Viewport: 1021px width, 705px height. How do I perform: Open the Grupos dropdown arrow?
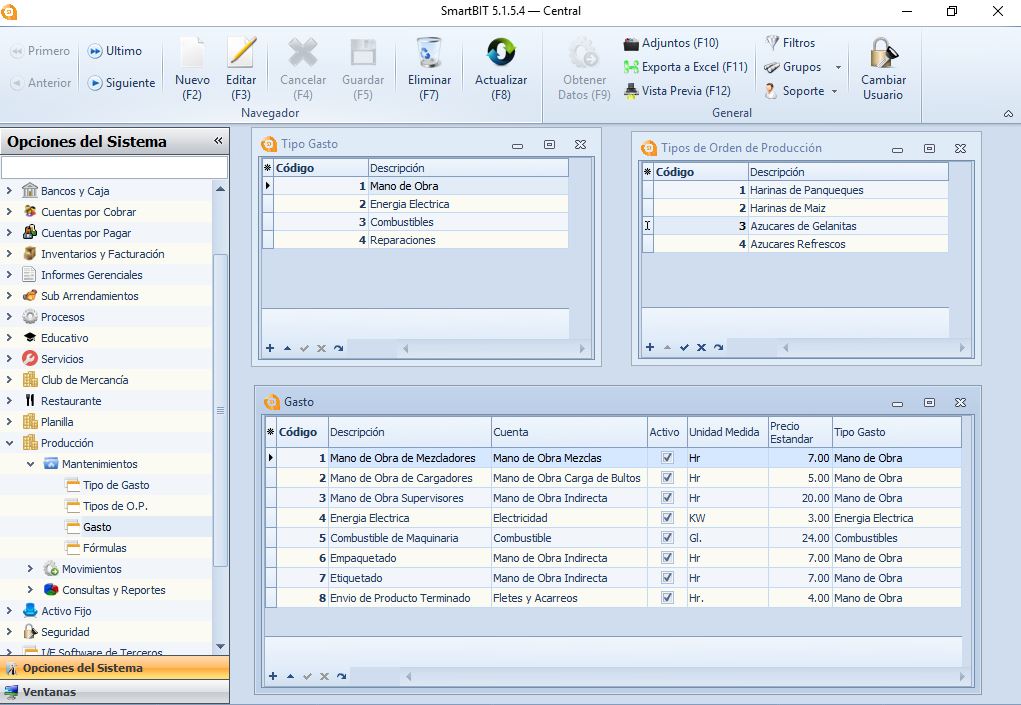[x=838, y=67]
